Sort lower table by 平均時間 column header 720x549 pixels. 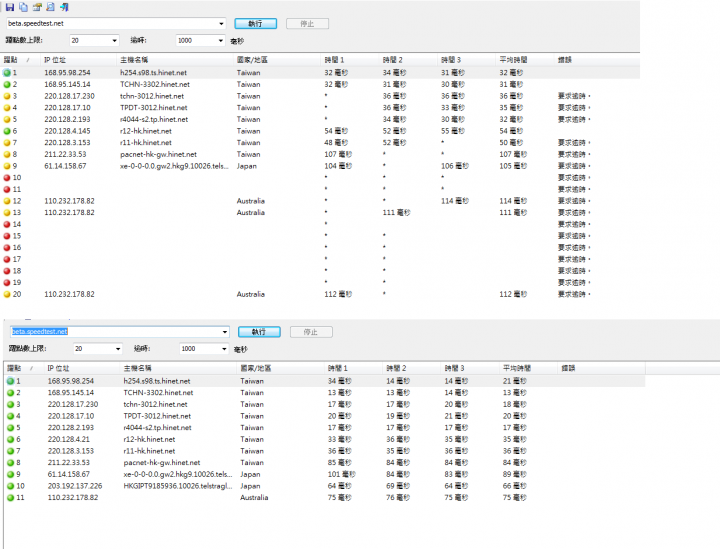point(529,368)
